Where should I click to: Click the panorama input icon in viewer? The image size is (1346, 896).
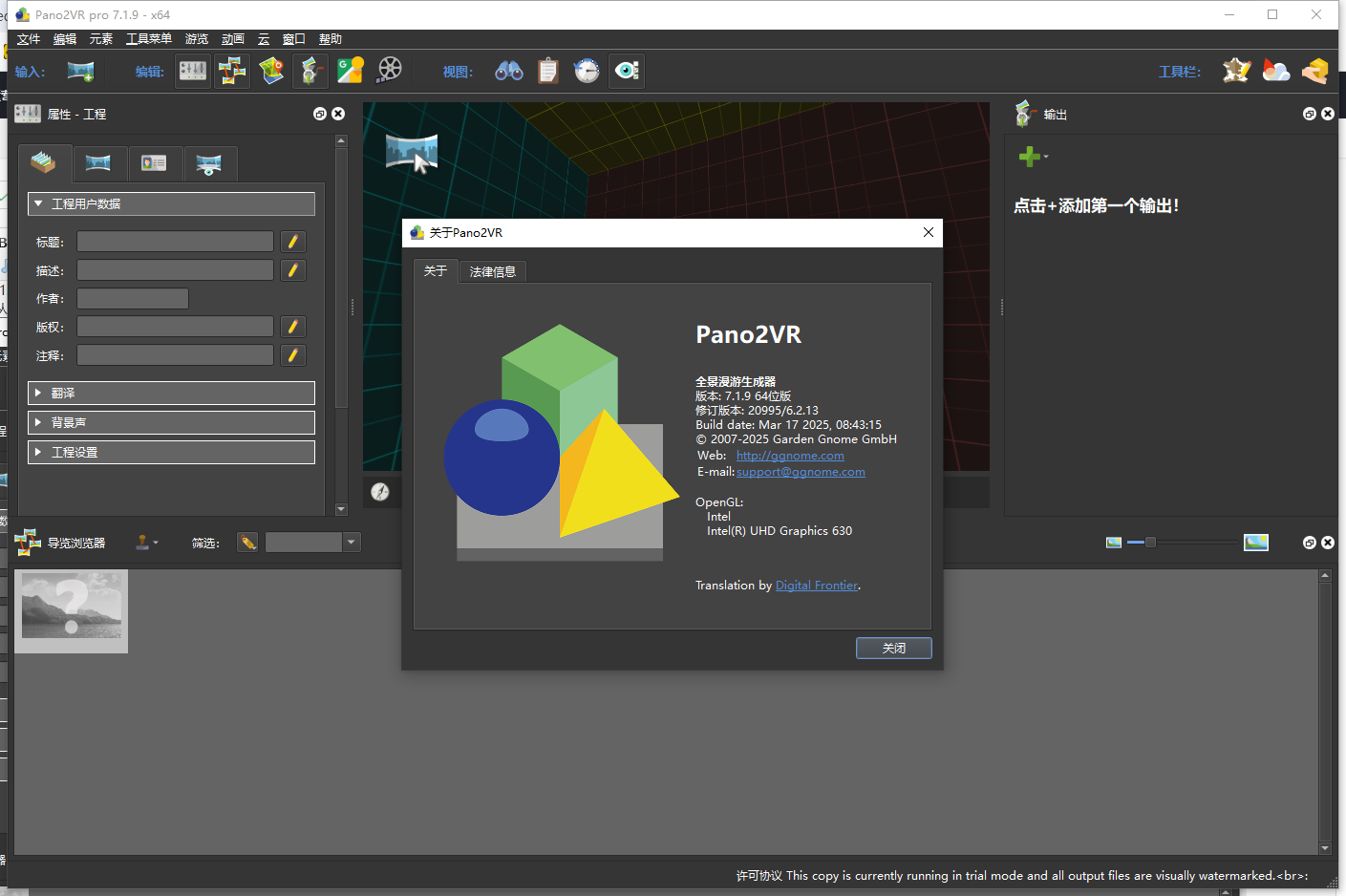pyautogui.click(x=412, y=153)
